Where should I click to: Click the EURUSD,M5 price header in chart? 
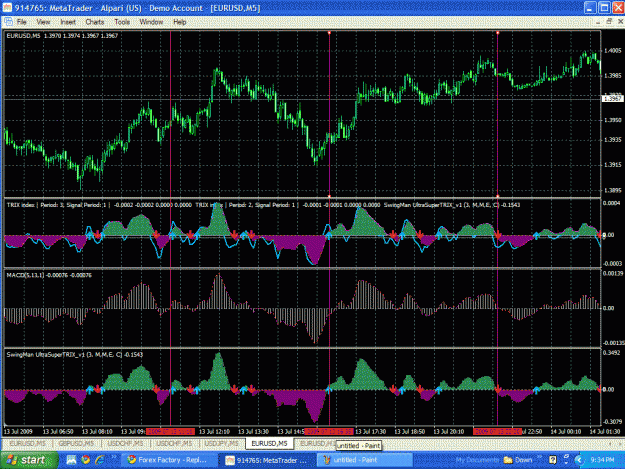coord(62,35)
